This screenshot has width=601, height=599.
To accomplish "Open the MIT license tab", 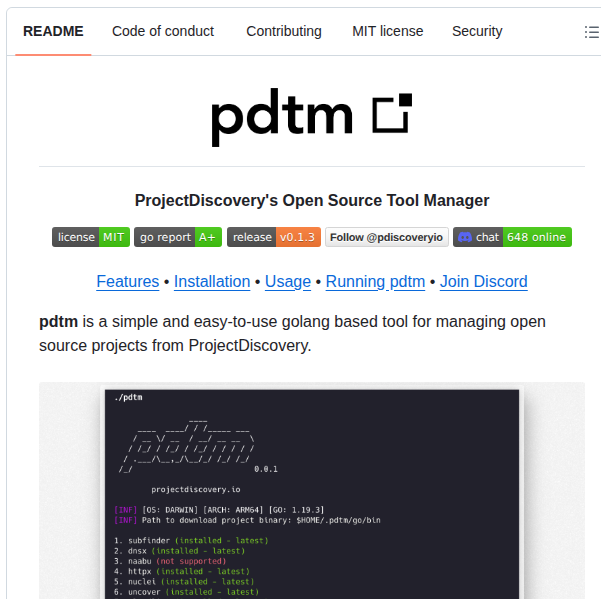I will [388, 31].
